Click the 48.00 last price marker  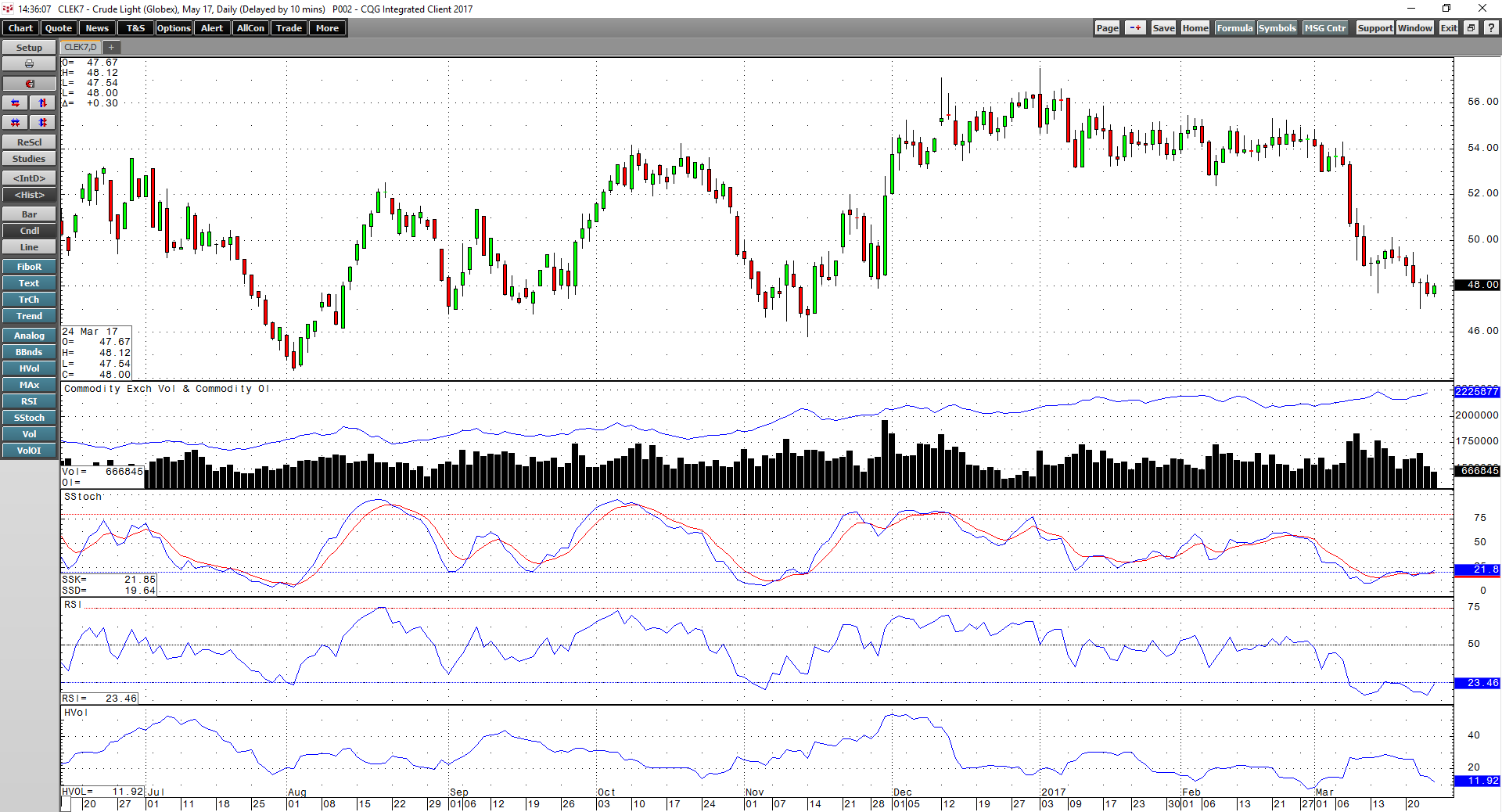click(1477, 285)
